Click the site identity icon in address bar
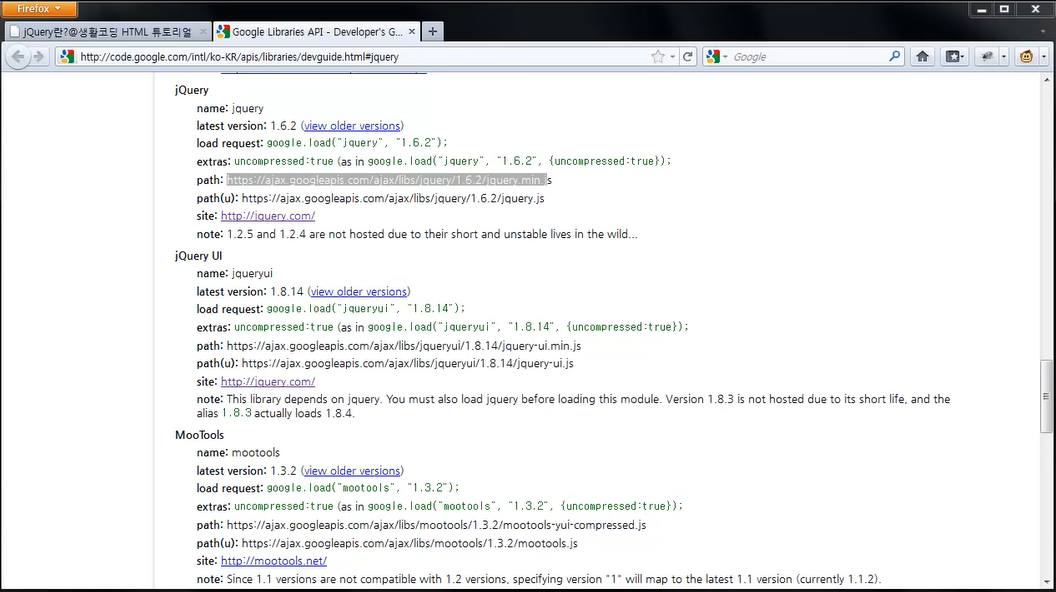Screen dimensions: 1056x592 pos(66,57)
